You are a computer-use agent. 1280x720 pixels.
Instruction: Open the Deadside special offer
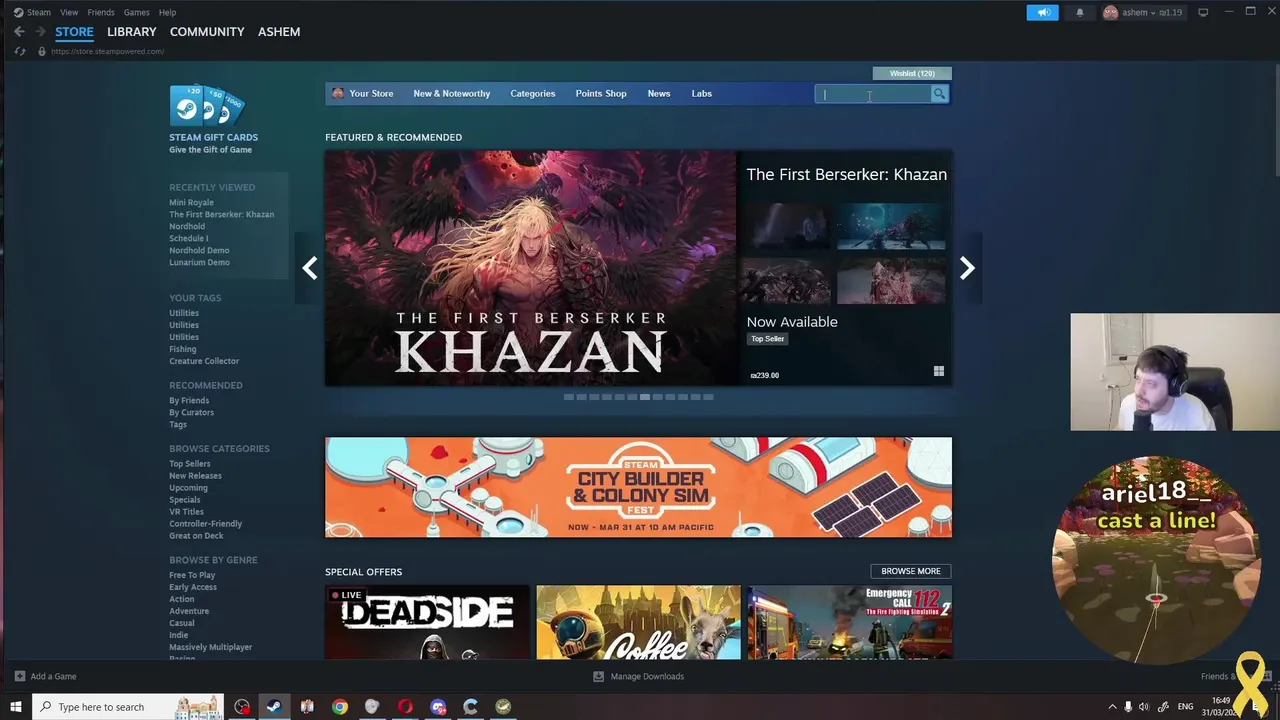coord(427,622)
